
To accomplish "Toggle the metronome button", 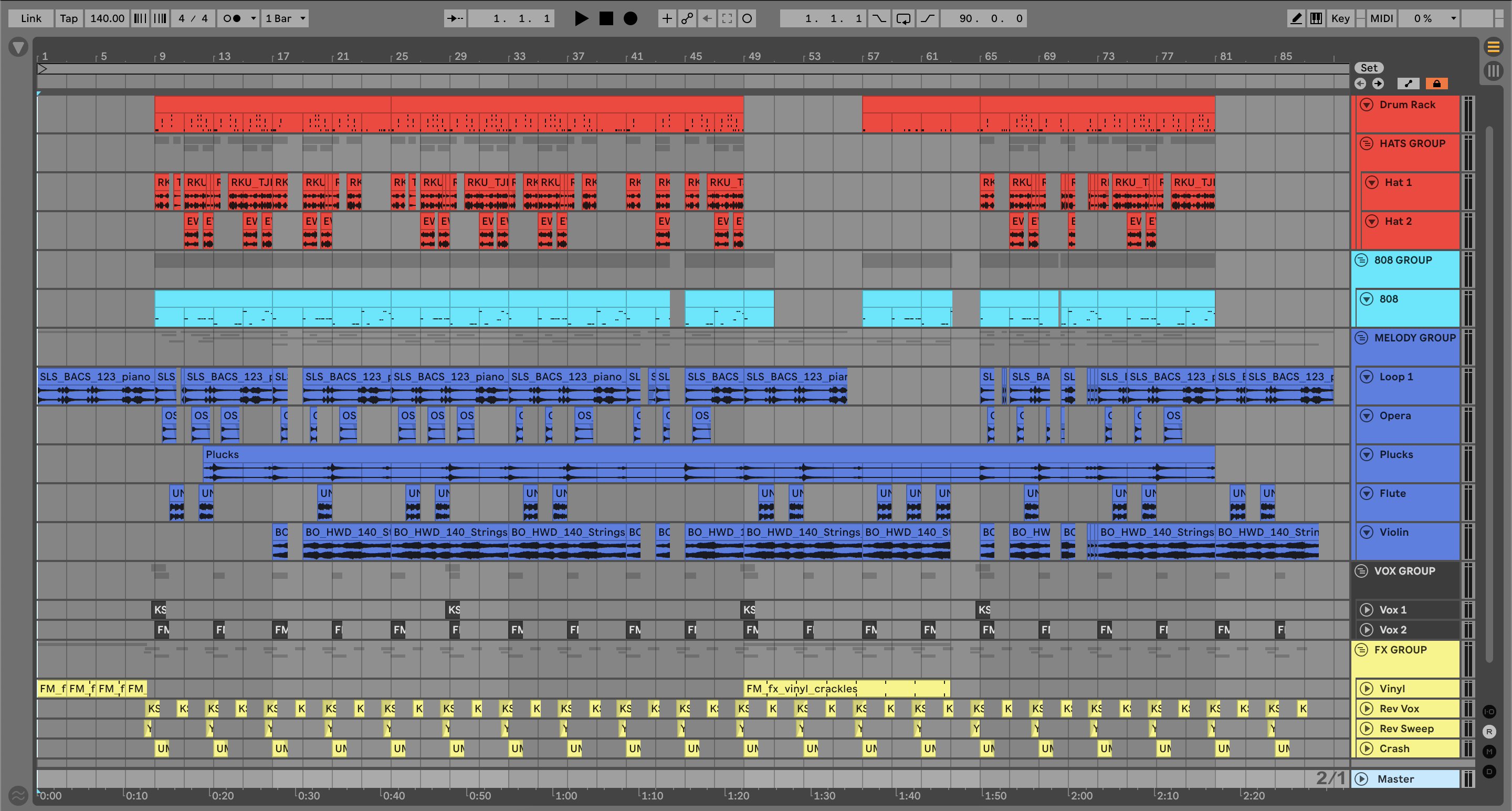I will [x=233, y=18].
